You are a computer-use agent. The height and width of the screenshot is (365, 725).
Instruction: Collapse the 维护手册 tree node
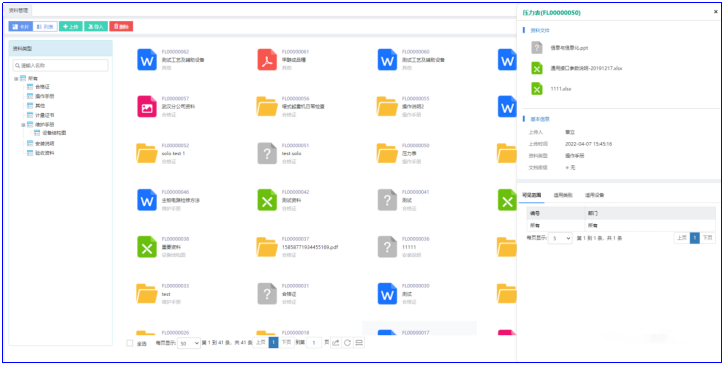pyautogui.click(x=23, y=125)
